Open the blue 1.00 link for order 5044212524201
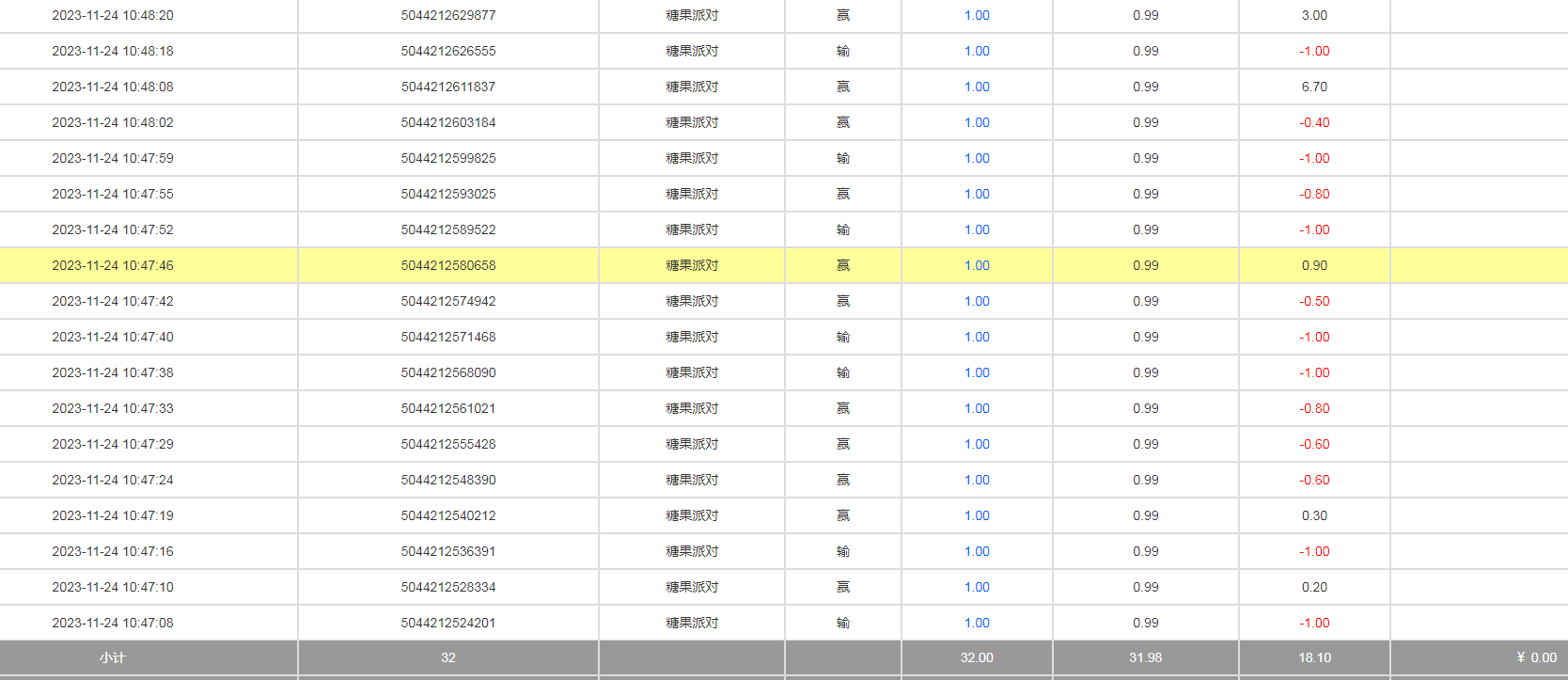 [x=977, y=623]
